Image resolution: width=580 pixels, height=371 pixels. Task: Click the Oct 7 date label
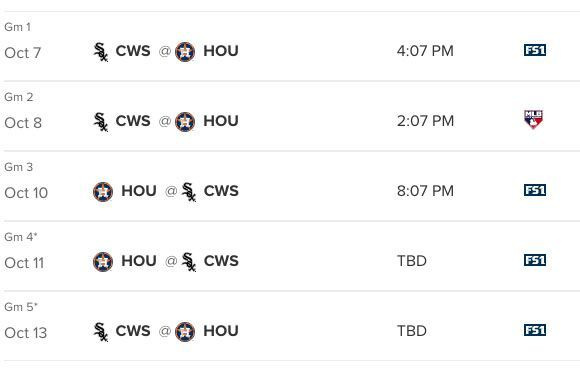point(23,53)
